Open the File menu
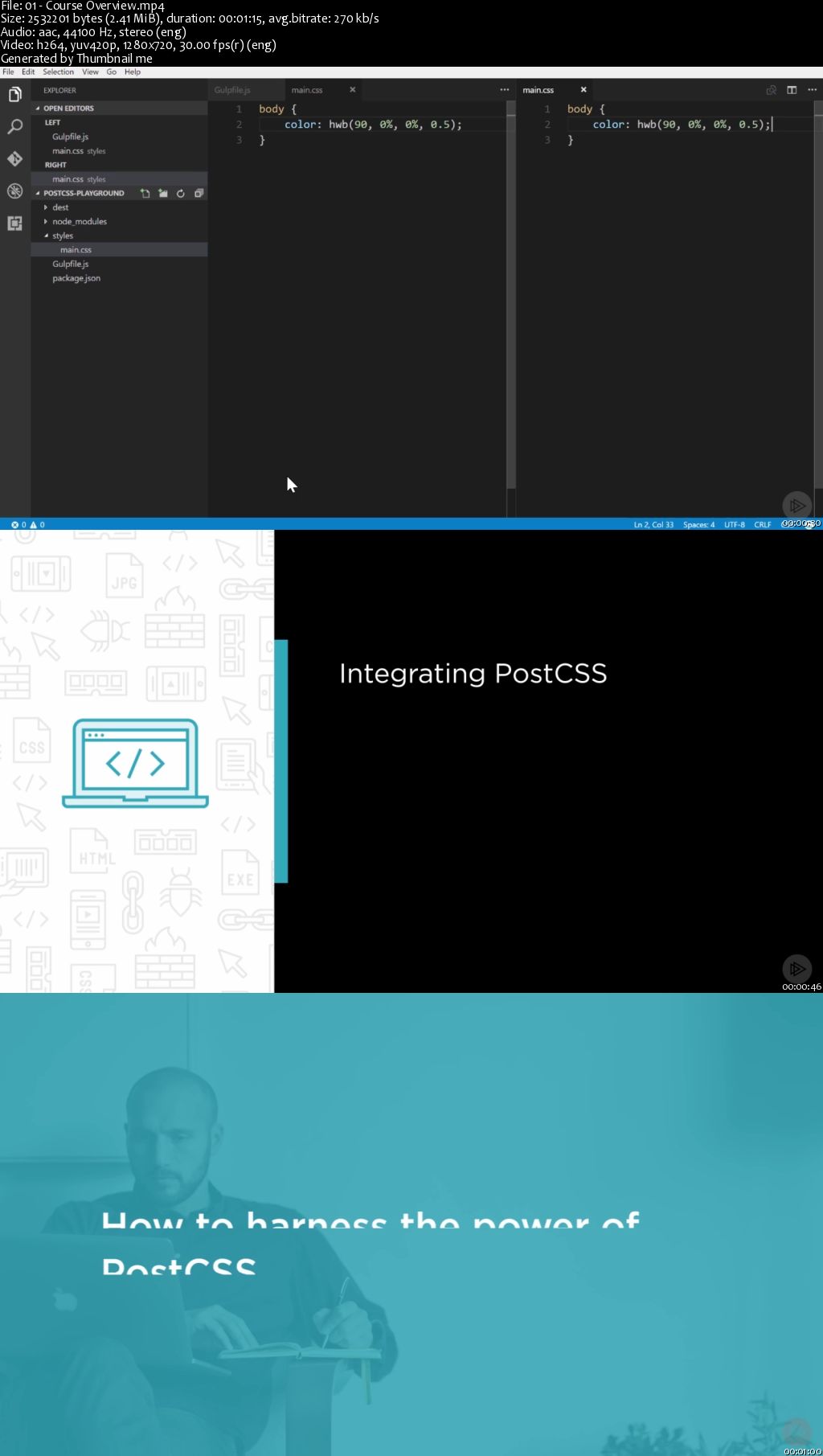Viewport: 823px width, 1456px height. [x=8, y=72]
